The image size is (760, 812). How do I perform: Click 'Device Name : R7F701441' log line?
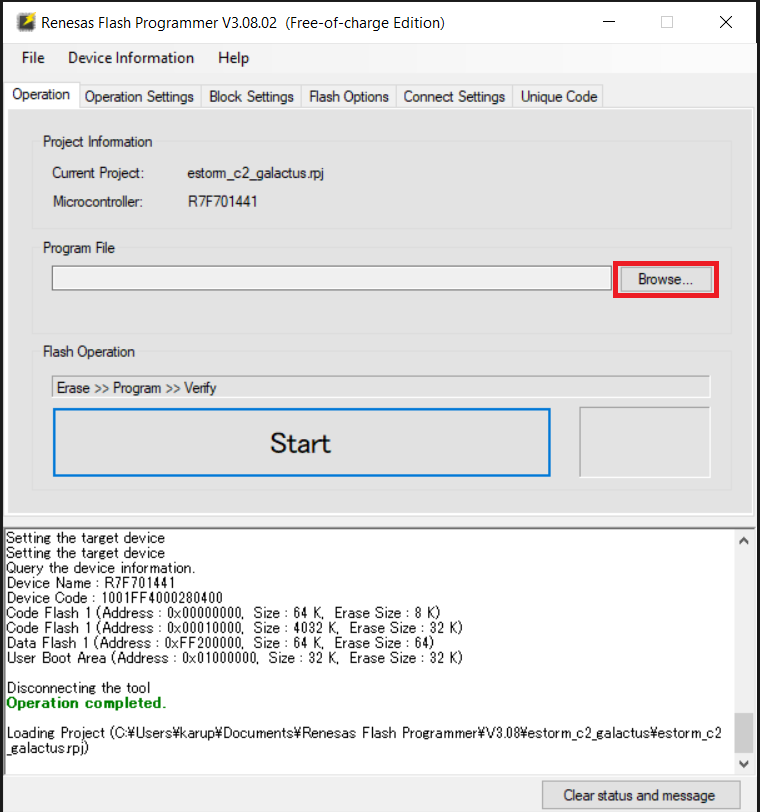(91, 583)
